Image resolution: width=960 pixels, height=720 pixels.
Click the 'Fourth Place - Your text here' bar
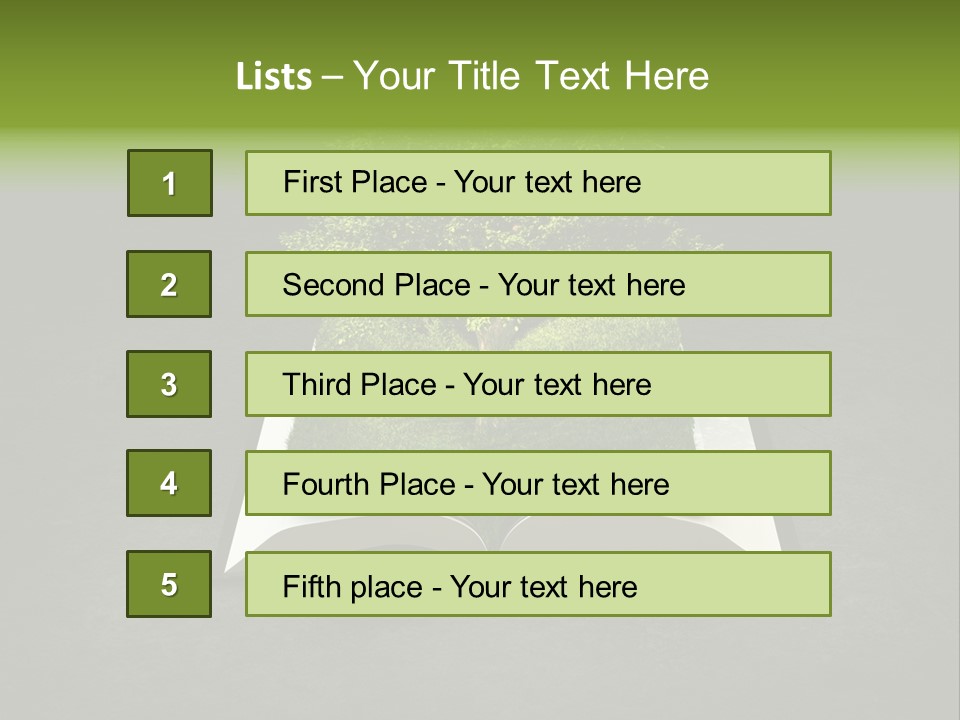(538, 483)
